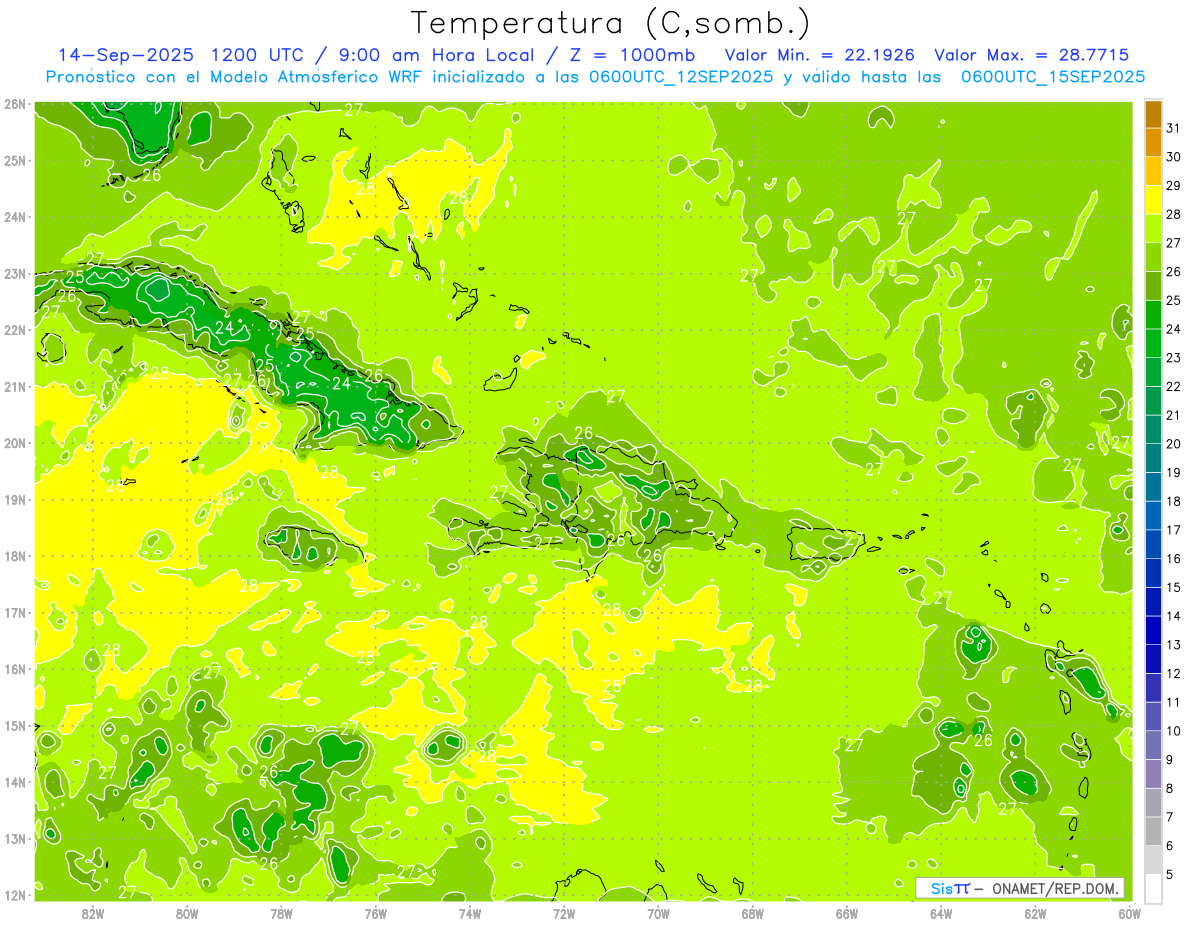Click the '10' value in color legend
1200x927 pixels.
coord(1174,731)
